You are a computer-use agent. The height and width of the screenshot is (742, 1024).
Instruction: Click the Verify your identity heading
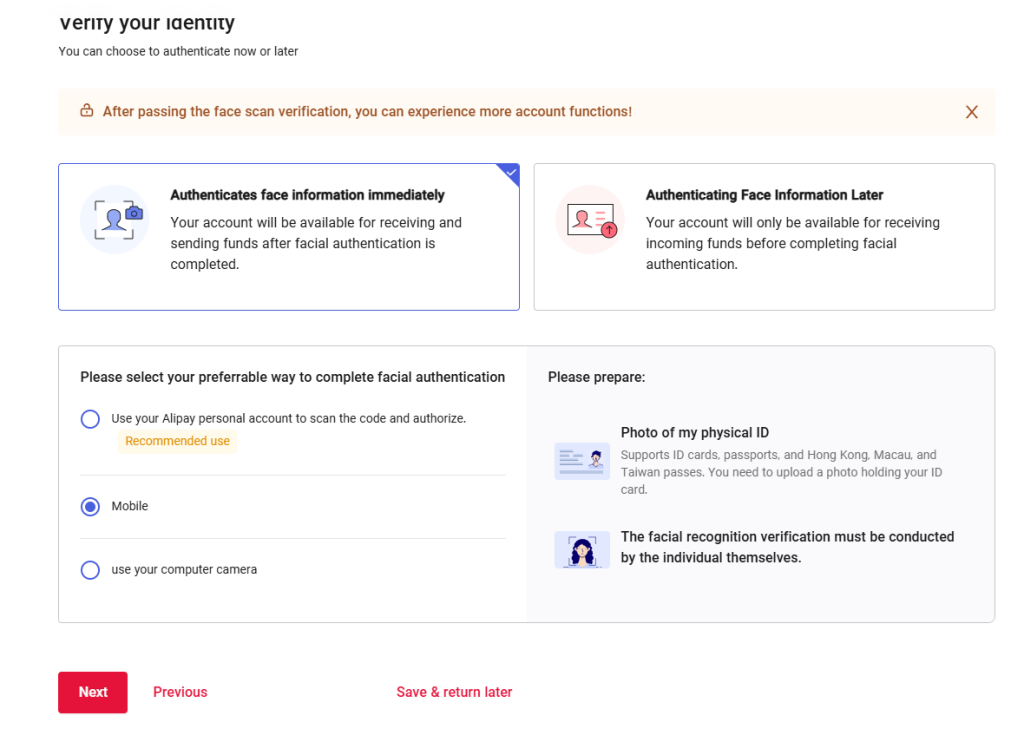(x=147, y=22)
